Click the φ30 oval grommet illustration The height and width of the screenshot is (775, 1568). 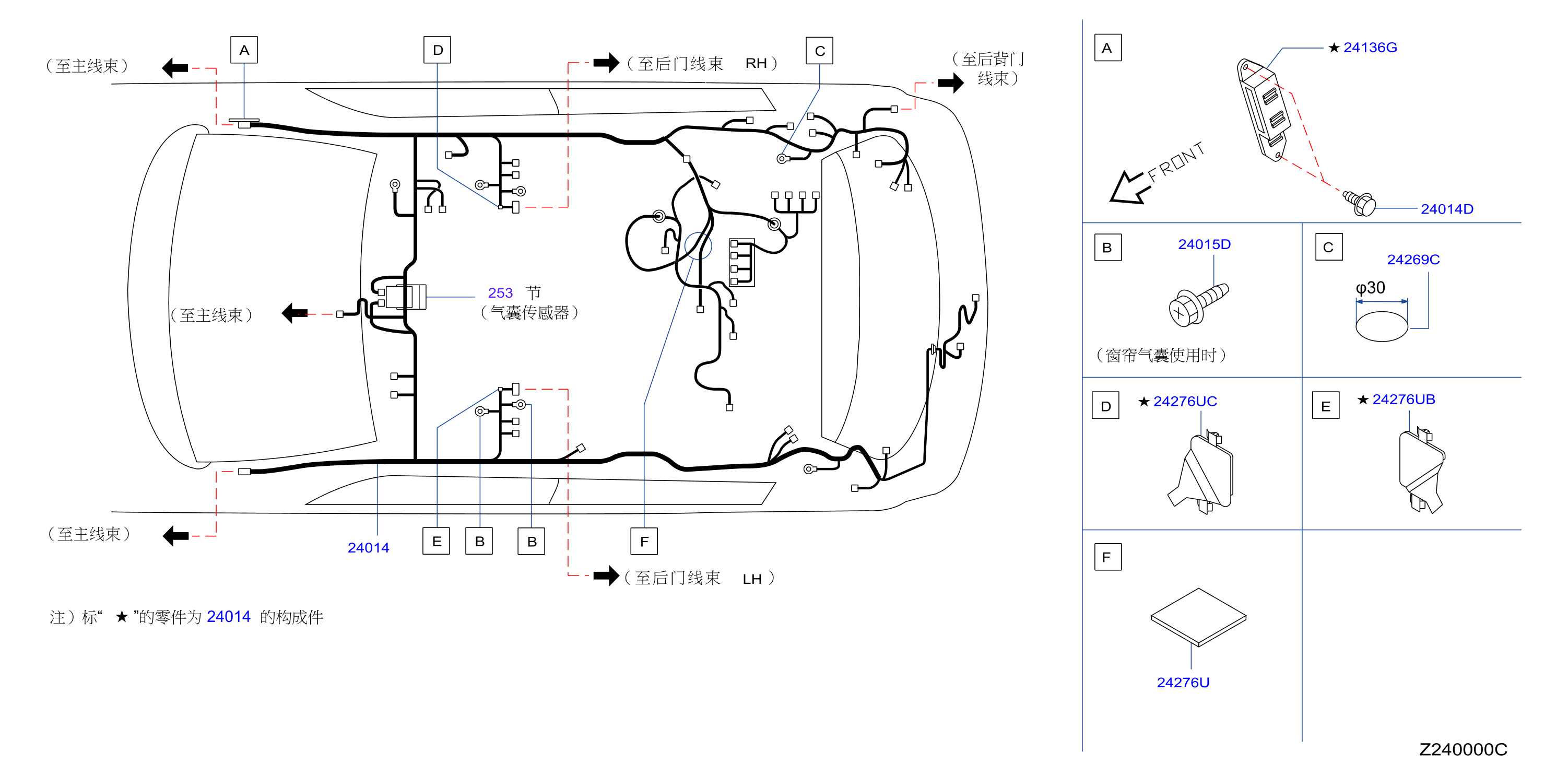1382,326
